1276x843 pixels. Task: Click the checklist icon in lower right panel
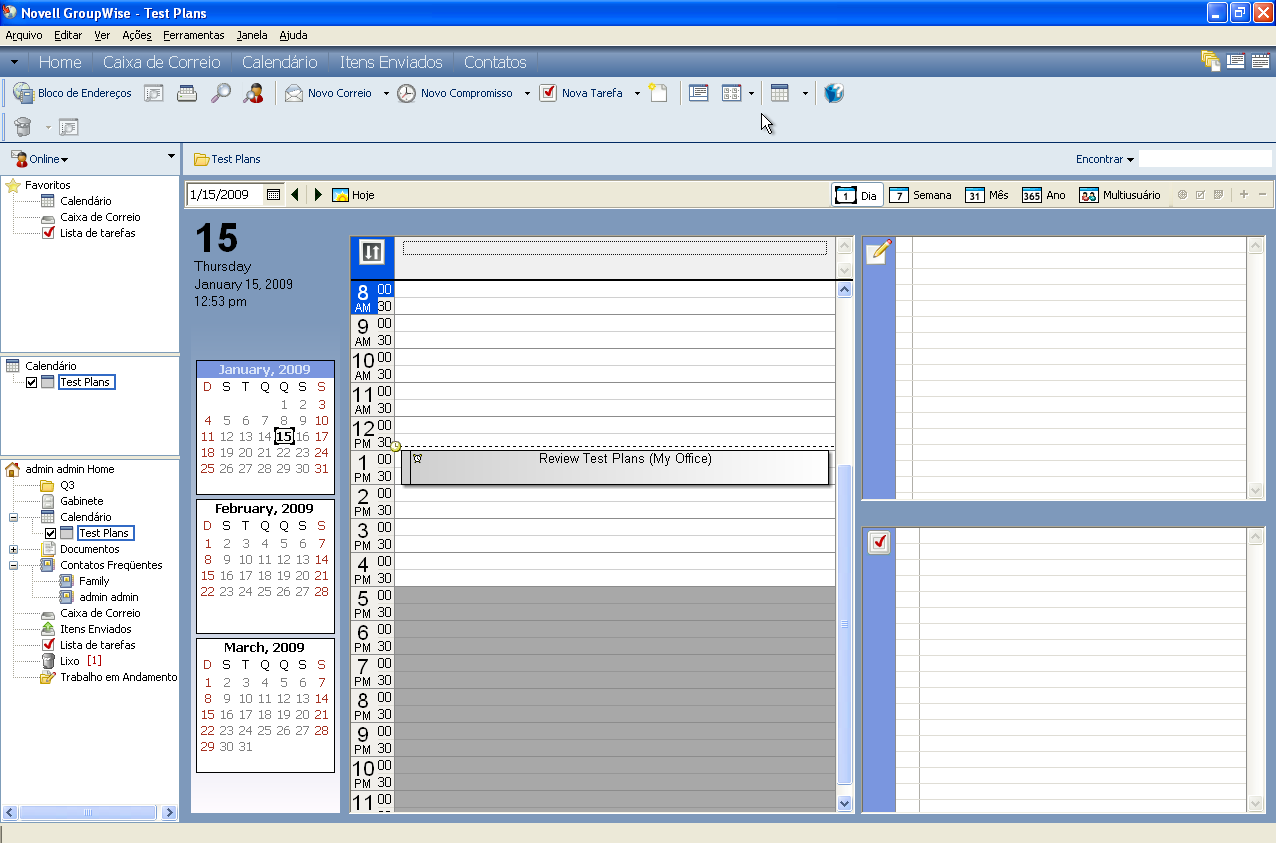tap(879, 542)
